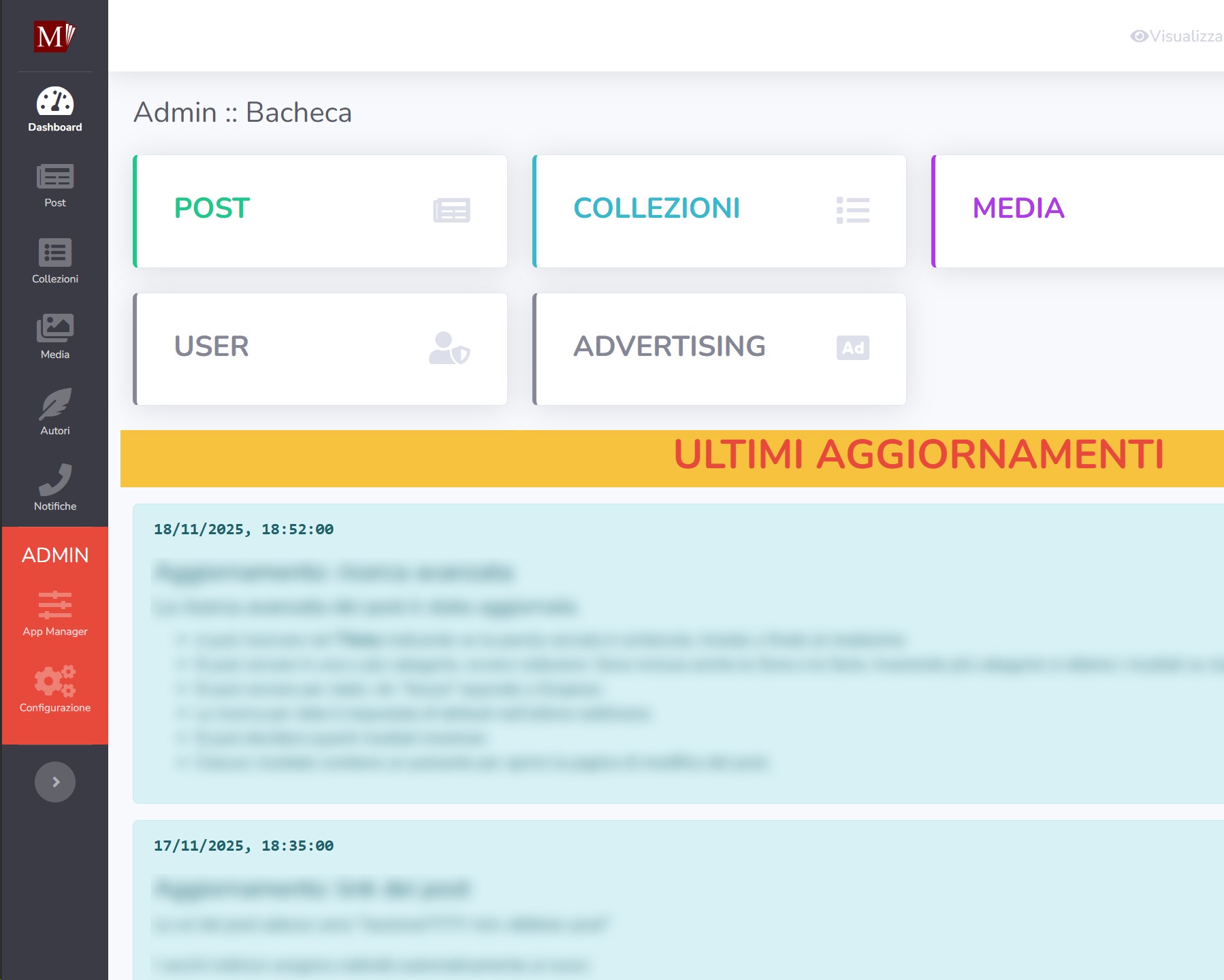Open the POST dashboard card
The width and height of the screenshot is (1224, 980).
pyautogui.click(x=320, y=211)
